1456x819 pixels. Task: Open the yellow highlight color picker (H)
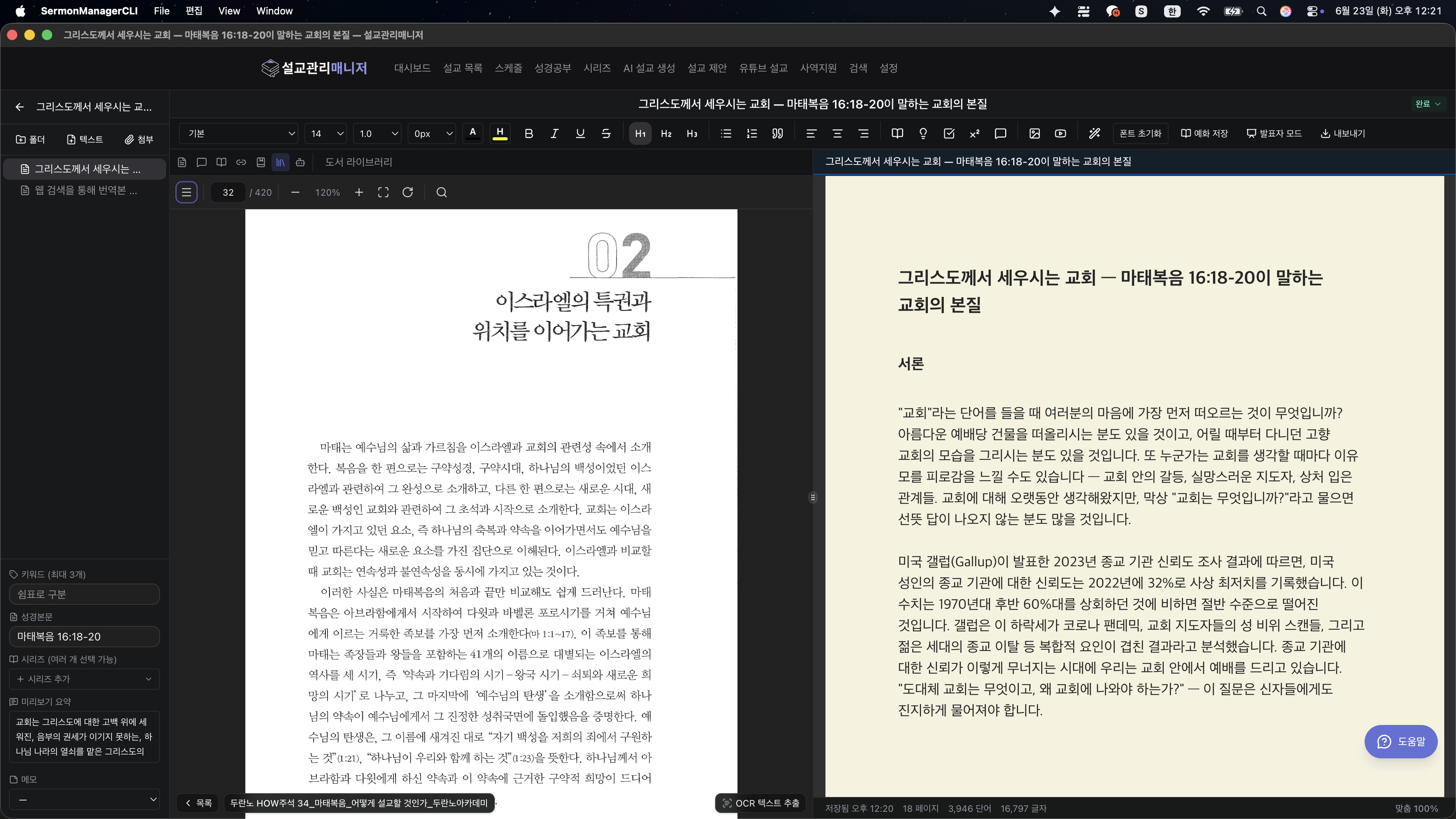pyautogui.click(x=500, y=133)
